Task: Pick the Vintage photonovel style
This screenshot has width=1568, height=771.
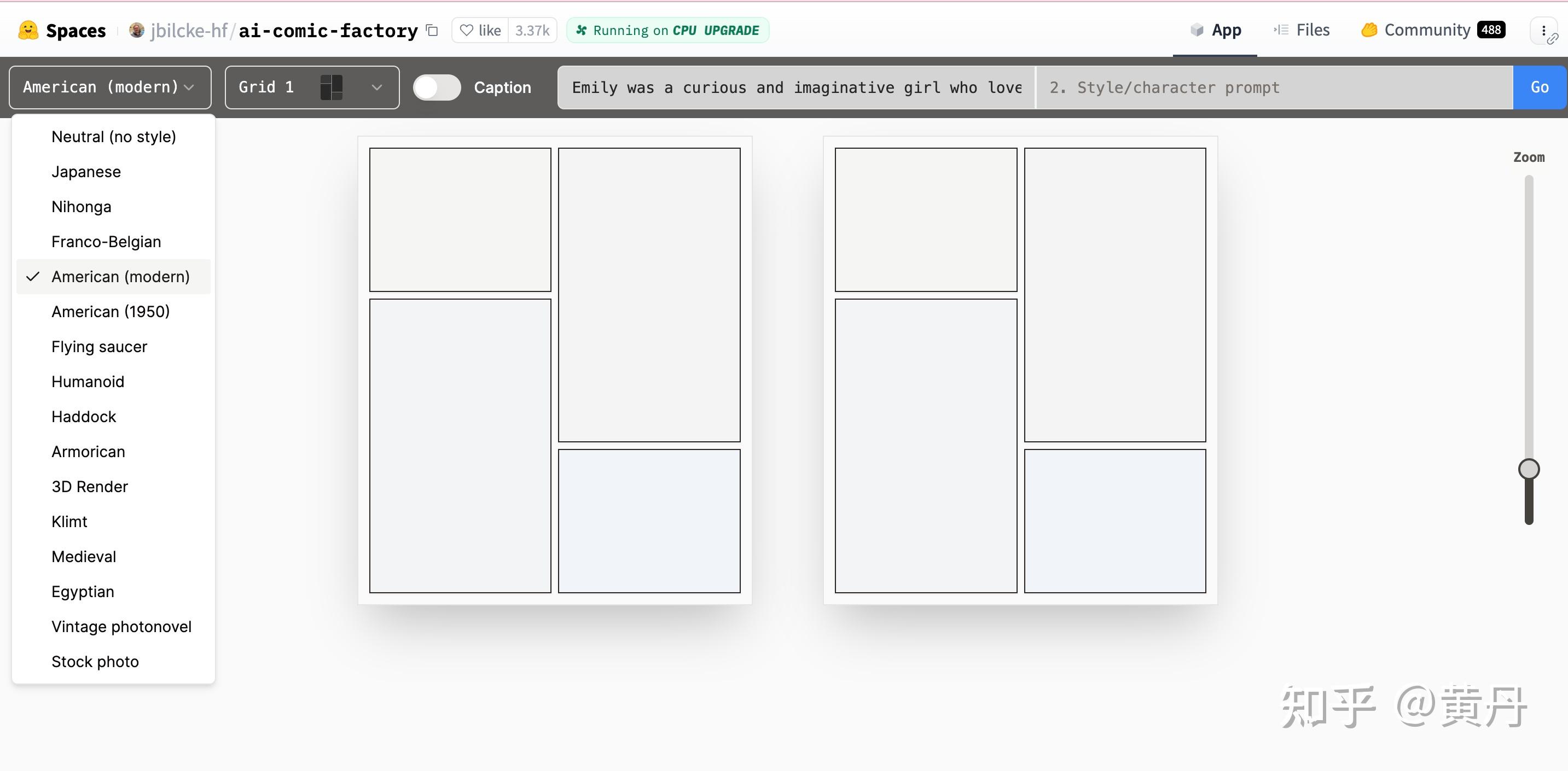Action: click(x=121, y=627)
